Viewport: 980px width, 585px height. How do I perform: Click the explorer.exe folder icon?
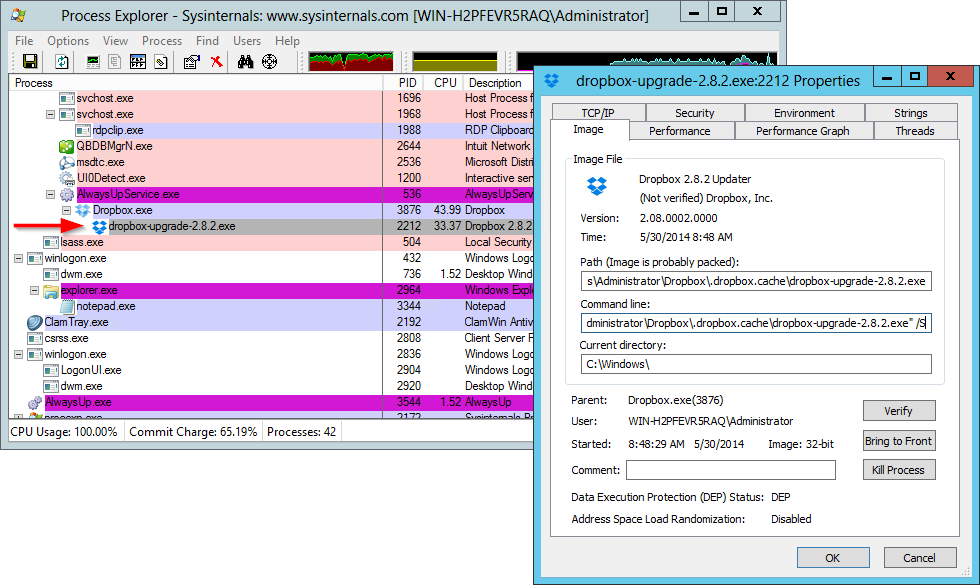click(x=51, y=291)
